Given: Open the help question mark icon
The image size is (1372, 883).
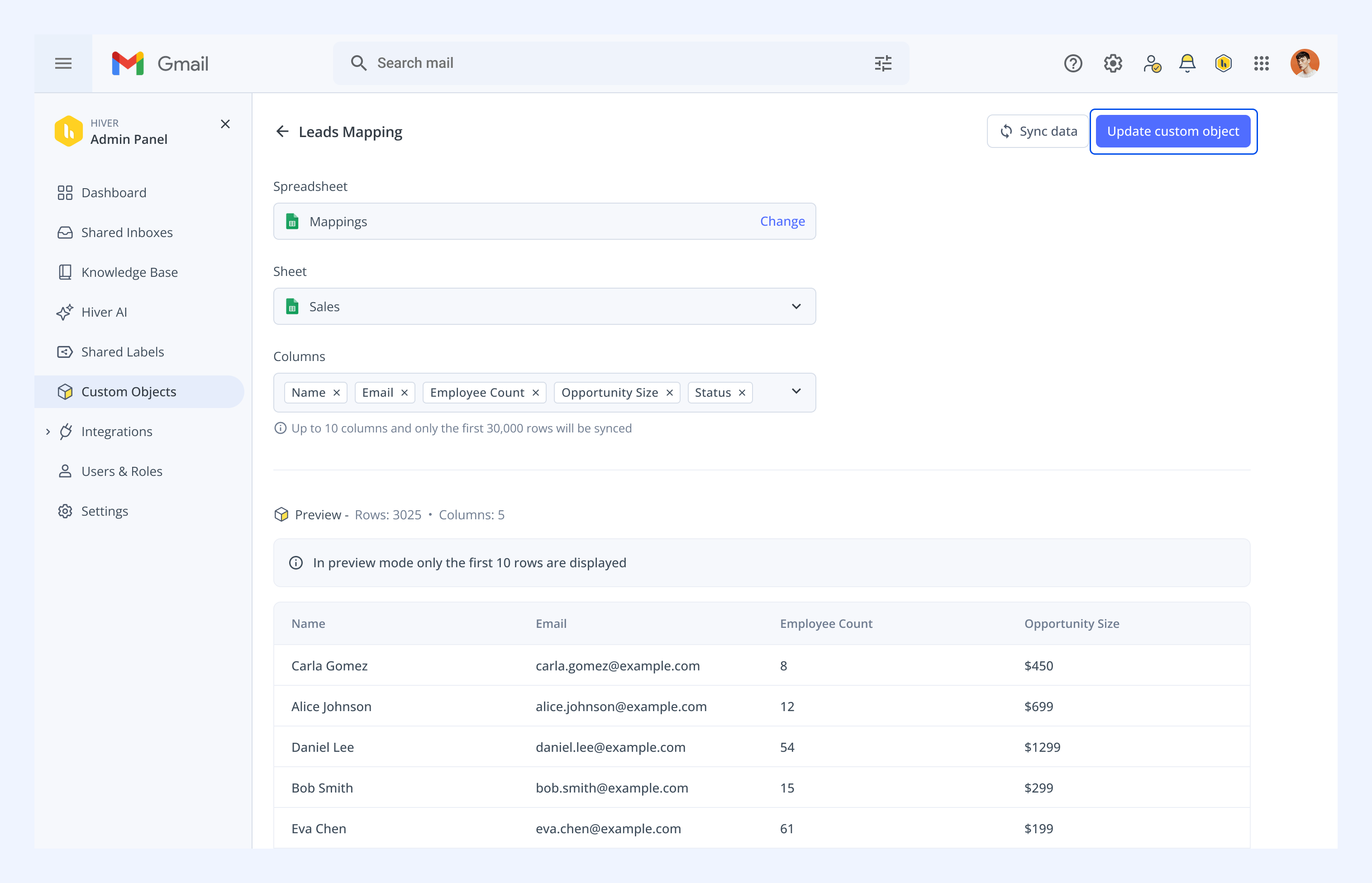Looking at the screenshot, I should (1072, 63).
